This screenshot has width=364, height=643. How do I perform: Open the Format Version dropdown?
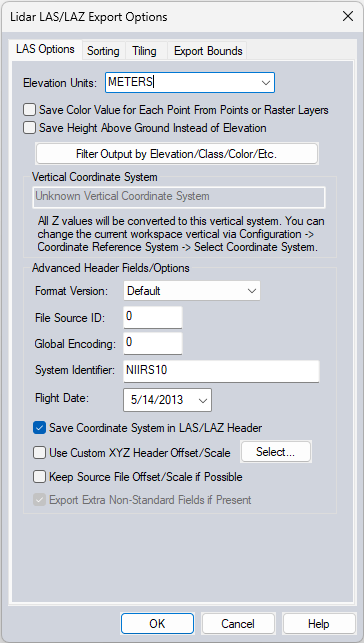click(x=192, y=291)
